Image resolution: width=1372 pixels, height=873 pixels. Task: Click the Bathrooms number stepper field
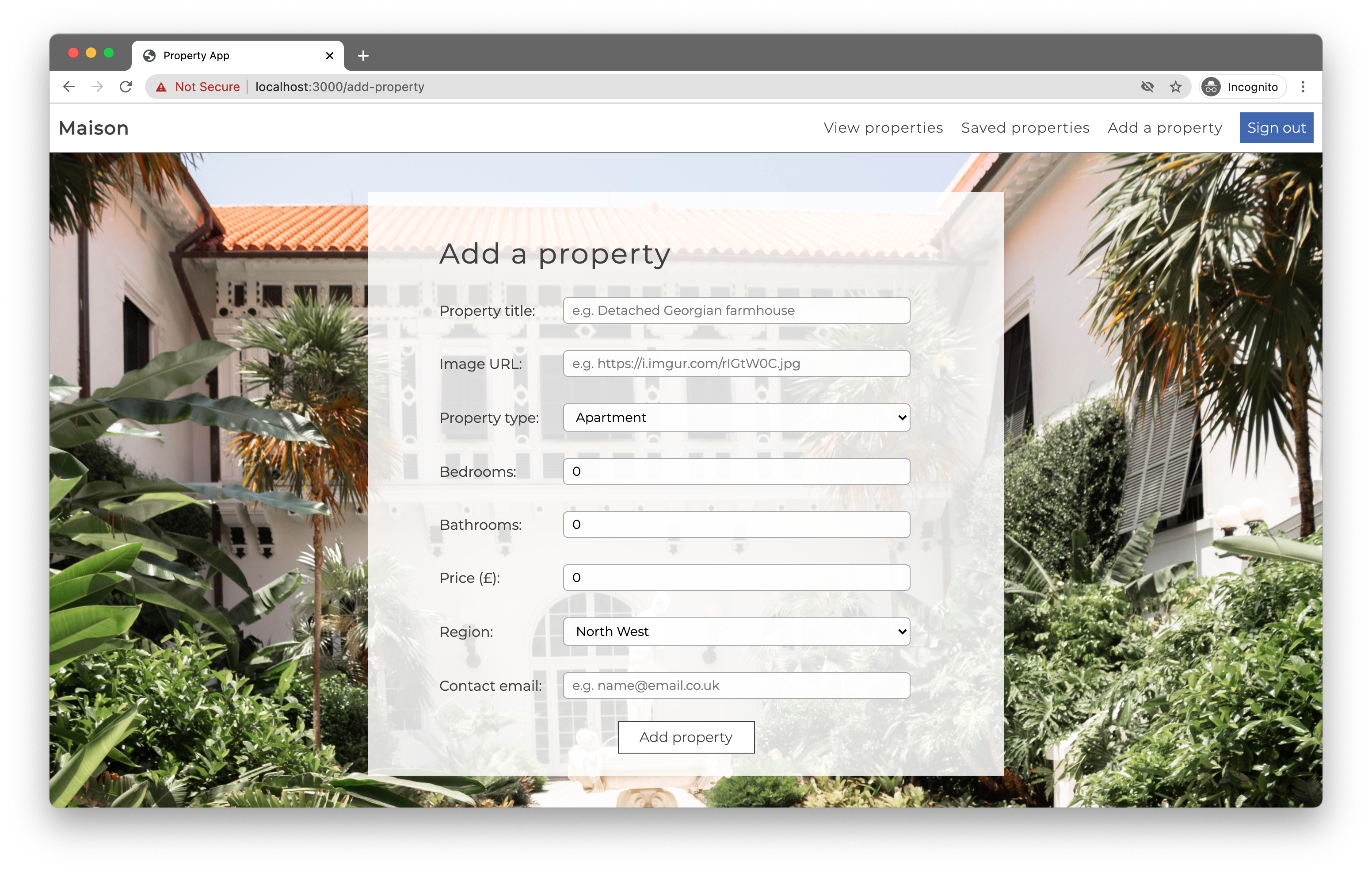pyautogui.click(x=736, y=524)
